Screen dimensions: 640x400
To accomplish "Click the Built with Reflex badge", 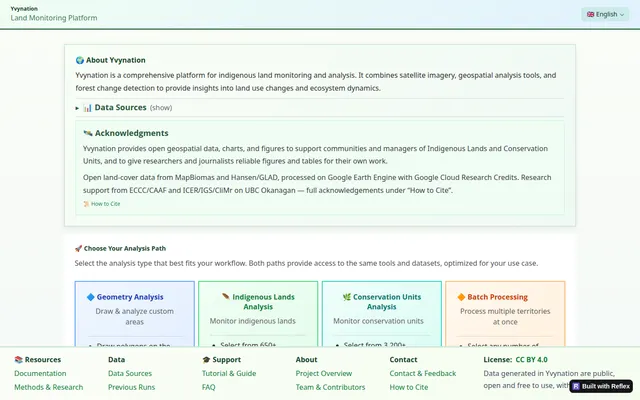I will point(601,386).
